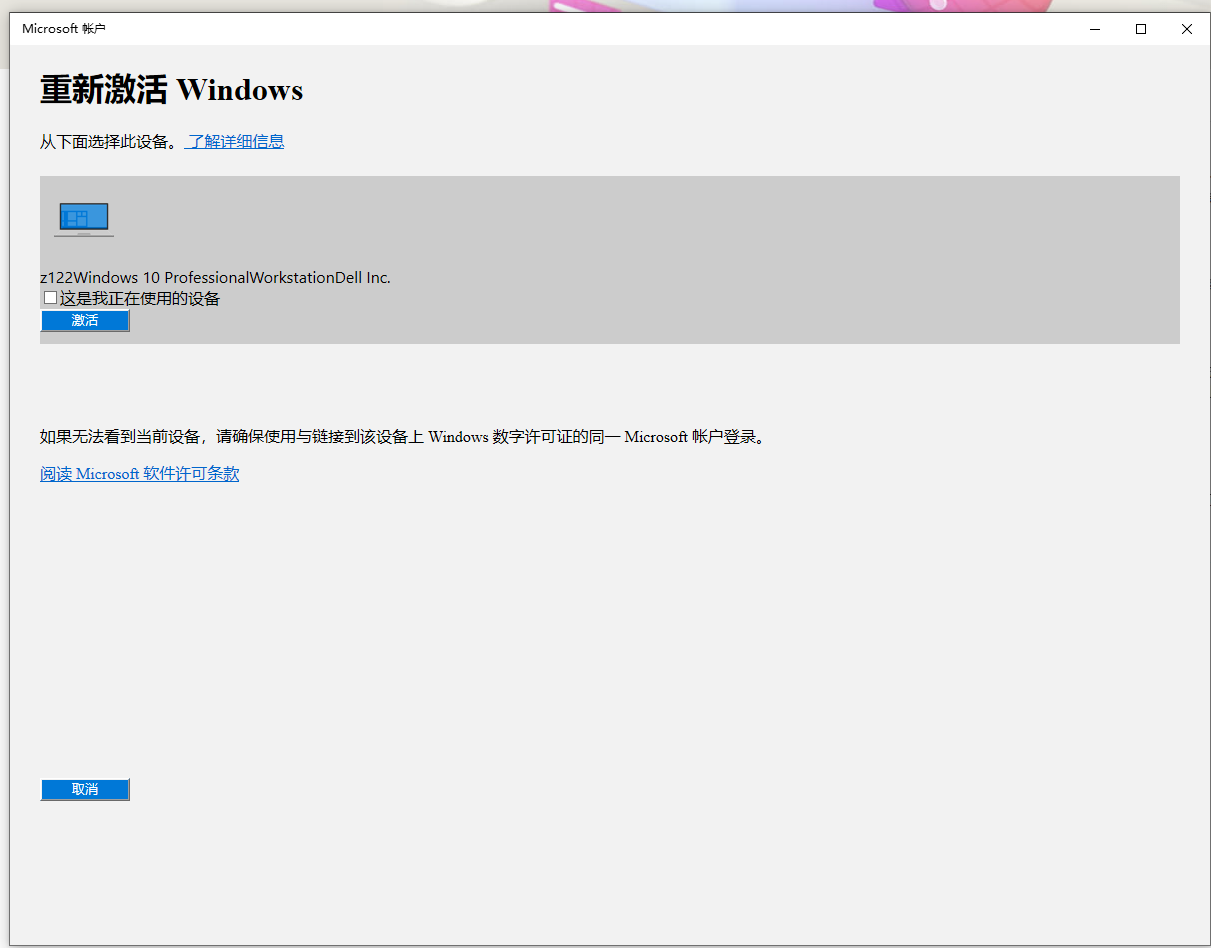Click the laptop device icon
This screenshot has width=1211, height=948.
84,219
